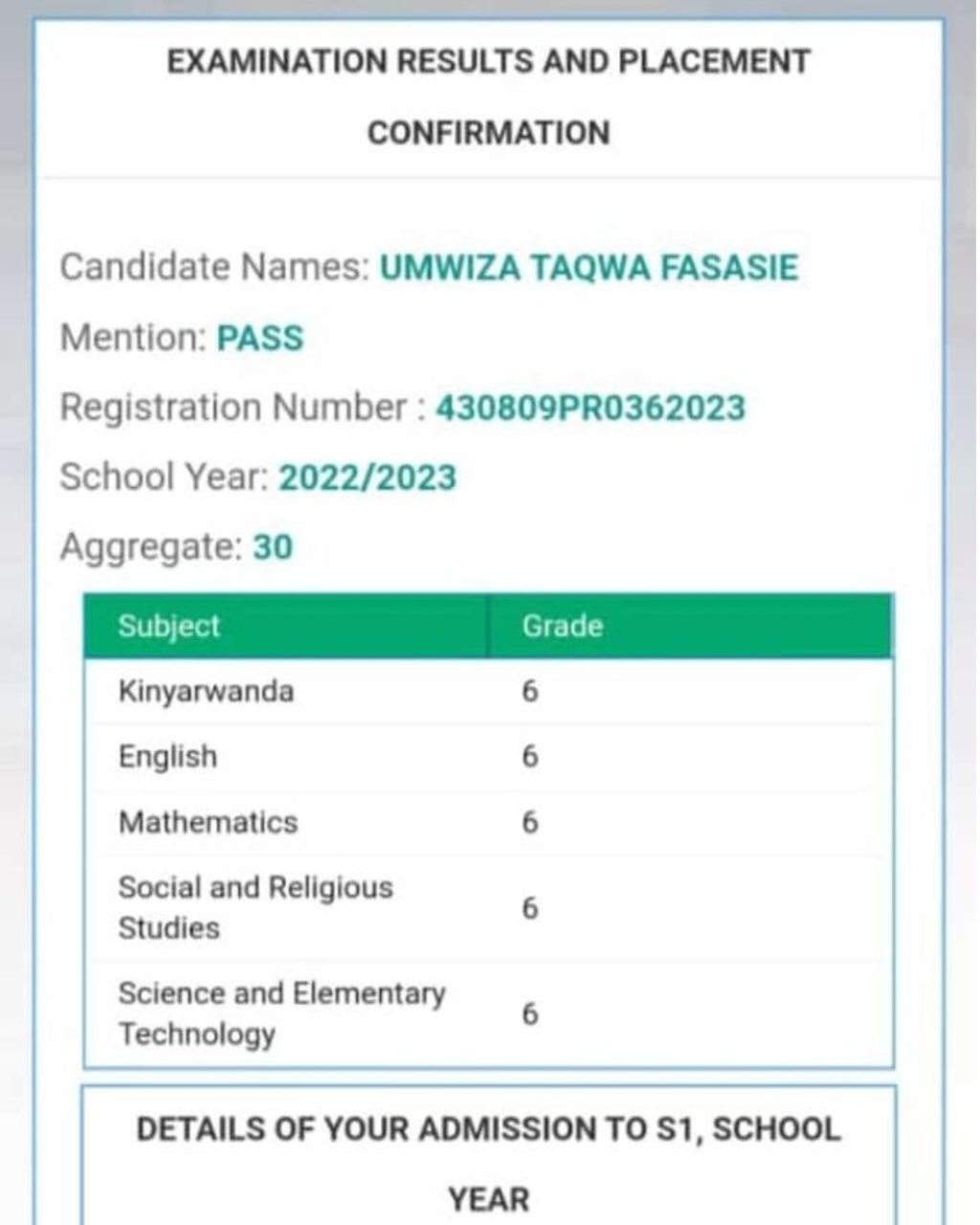
Task: Click the grade 6 beside Kinyarwanda
Action: pyautogui.click(x=530, y=691)
